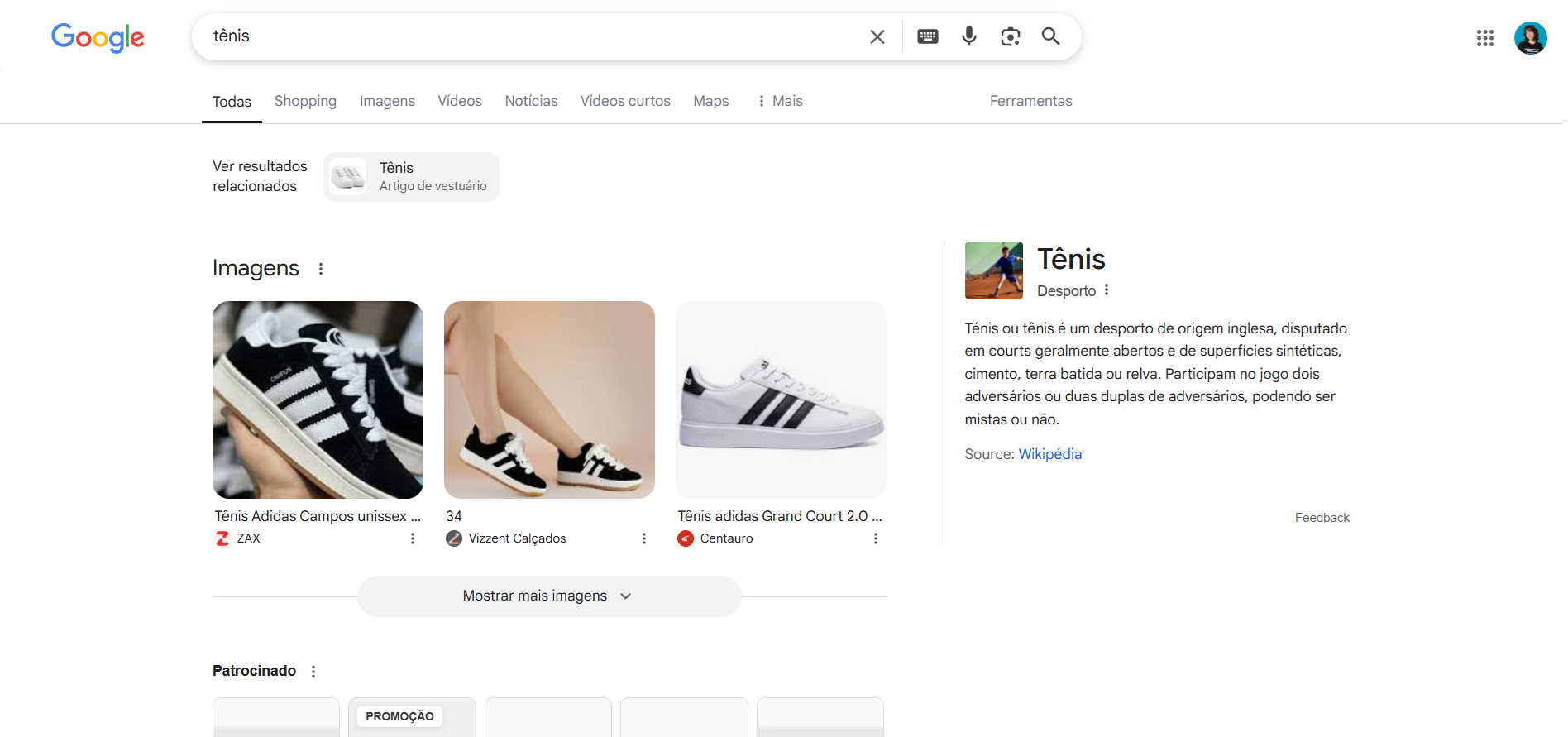The width and height of the screenshot is (1568, 737).
Task: Open the white Grand Court sneaker thumbnail
Action: [x=781, y=400]
